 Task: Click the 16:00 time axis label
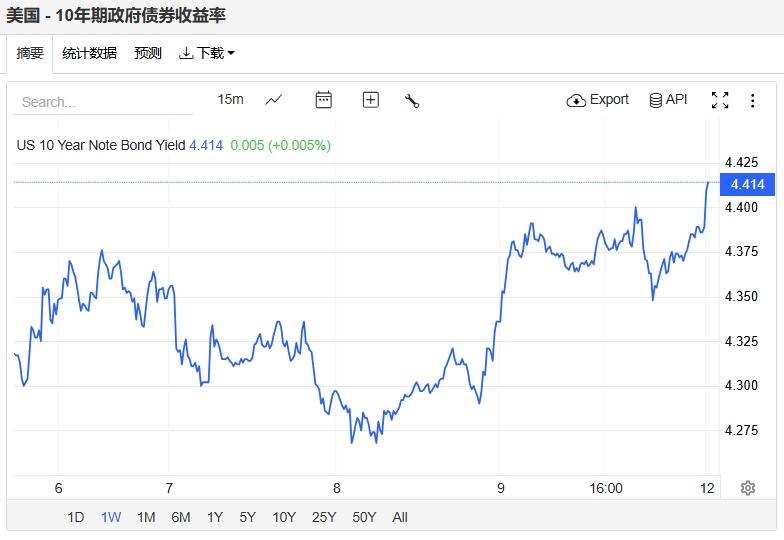(x=606, y=488)
